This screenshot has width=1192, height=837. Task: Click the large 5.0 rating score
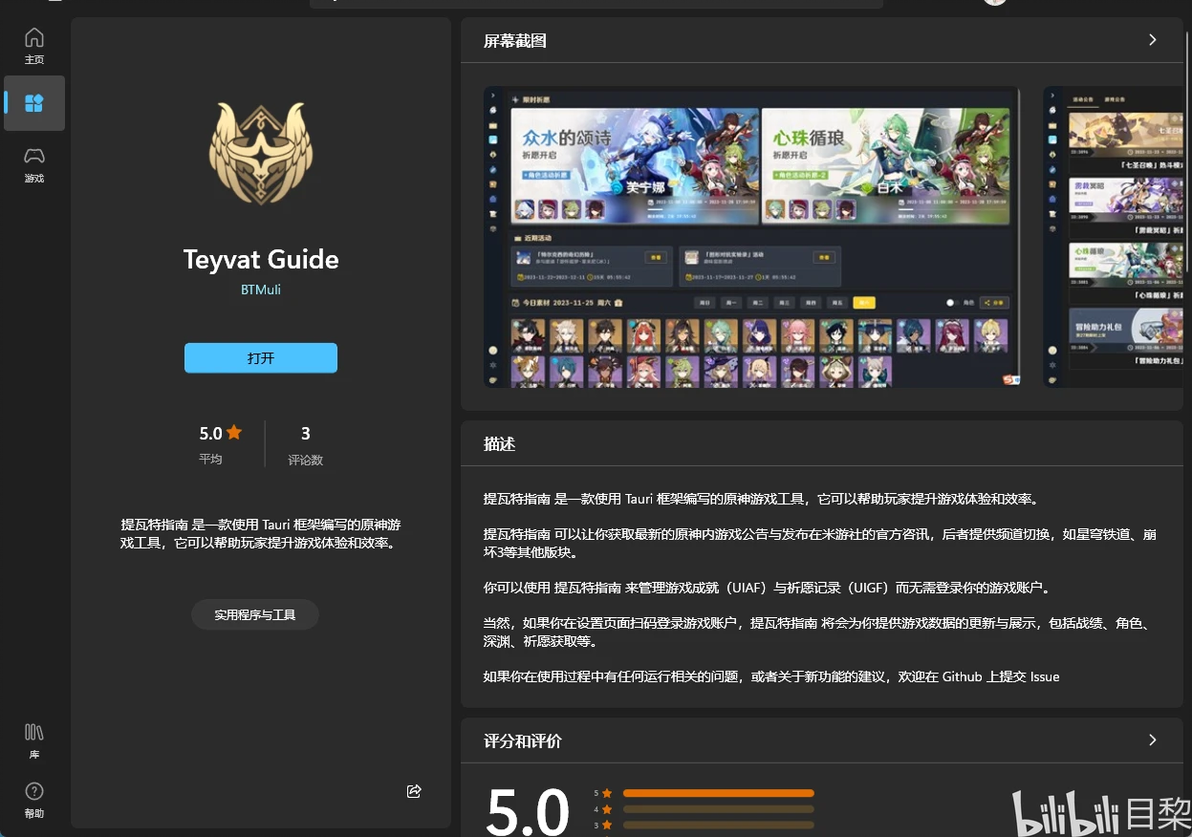click(528, 811)
